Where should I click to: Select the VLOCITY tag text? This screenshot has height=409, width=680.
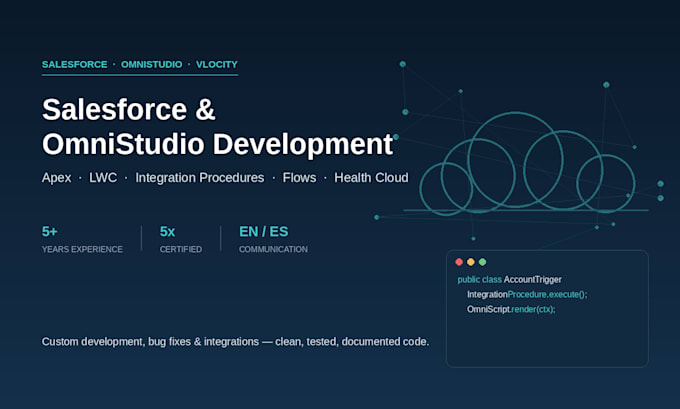point(217,64)
